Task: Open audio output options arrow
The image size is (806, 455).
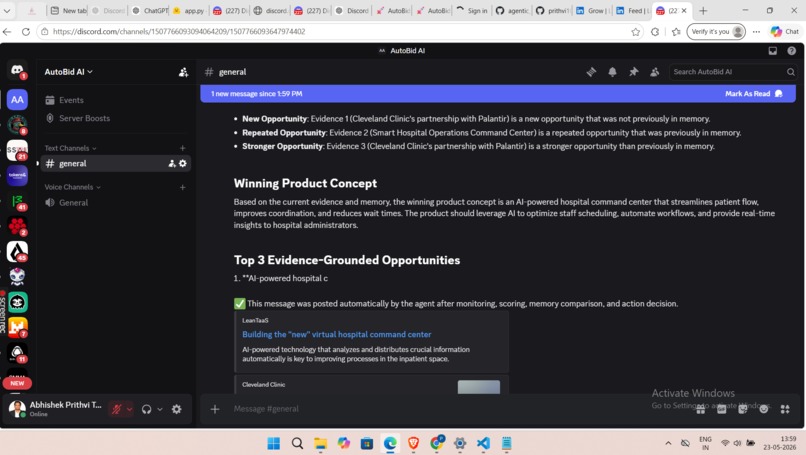Action: point(160,409)
